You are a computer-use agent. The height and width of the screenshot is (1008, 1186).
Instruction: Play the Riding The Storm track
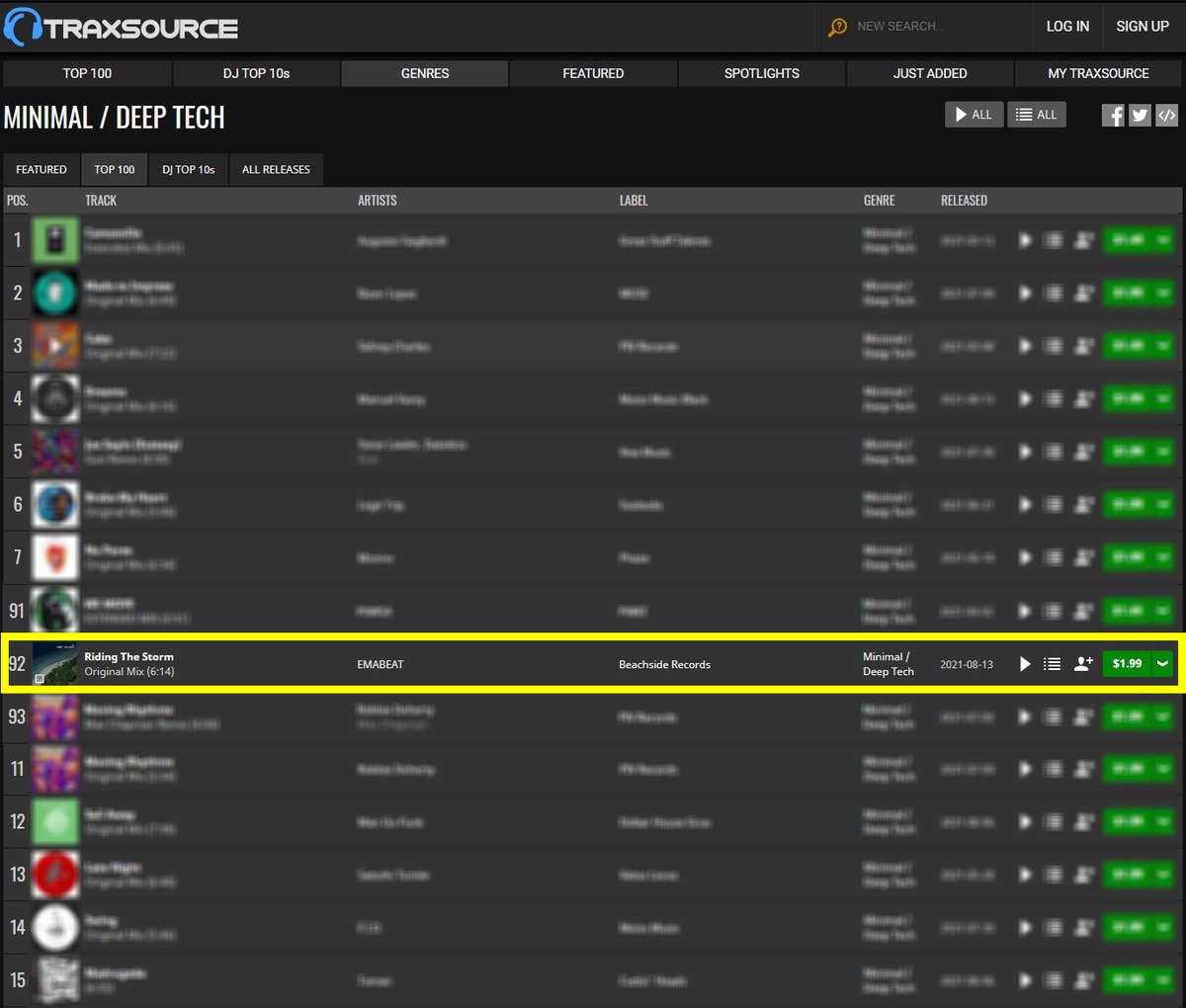[1025, 664]
